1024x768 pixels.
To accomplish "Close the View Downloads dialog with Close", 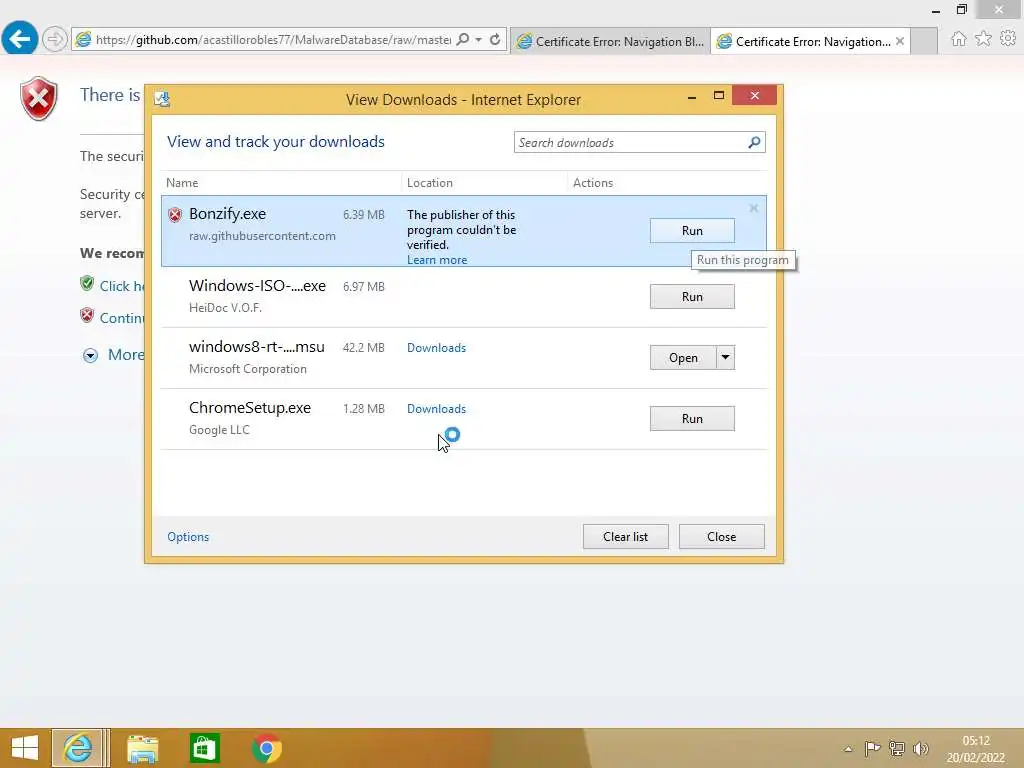I will tap(721, 537).
